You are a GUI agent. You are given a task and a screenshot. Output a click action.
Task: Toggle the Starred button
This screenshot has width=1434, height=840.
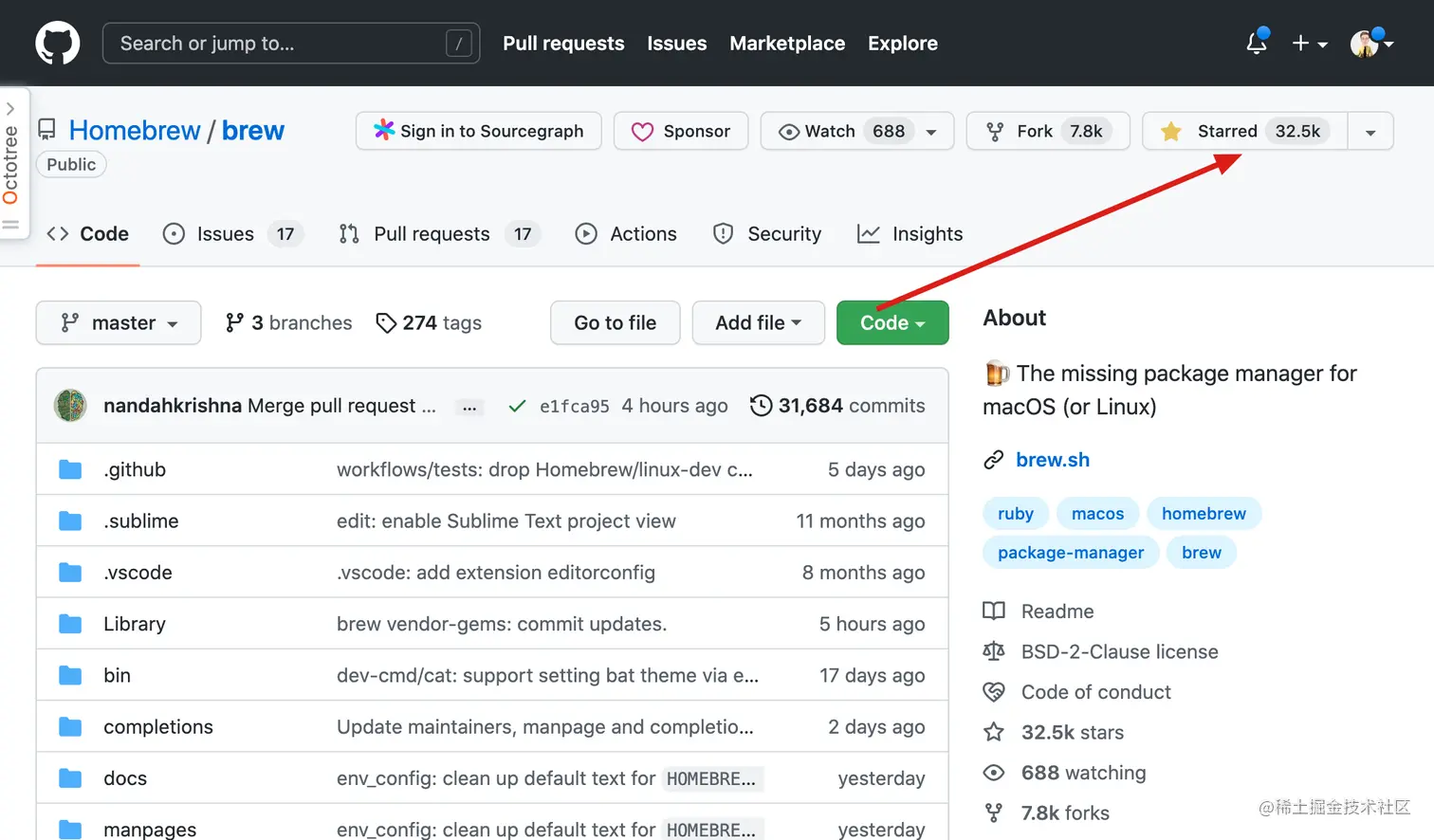[1243, 131]
